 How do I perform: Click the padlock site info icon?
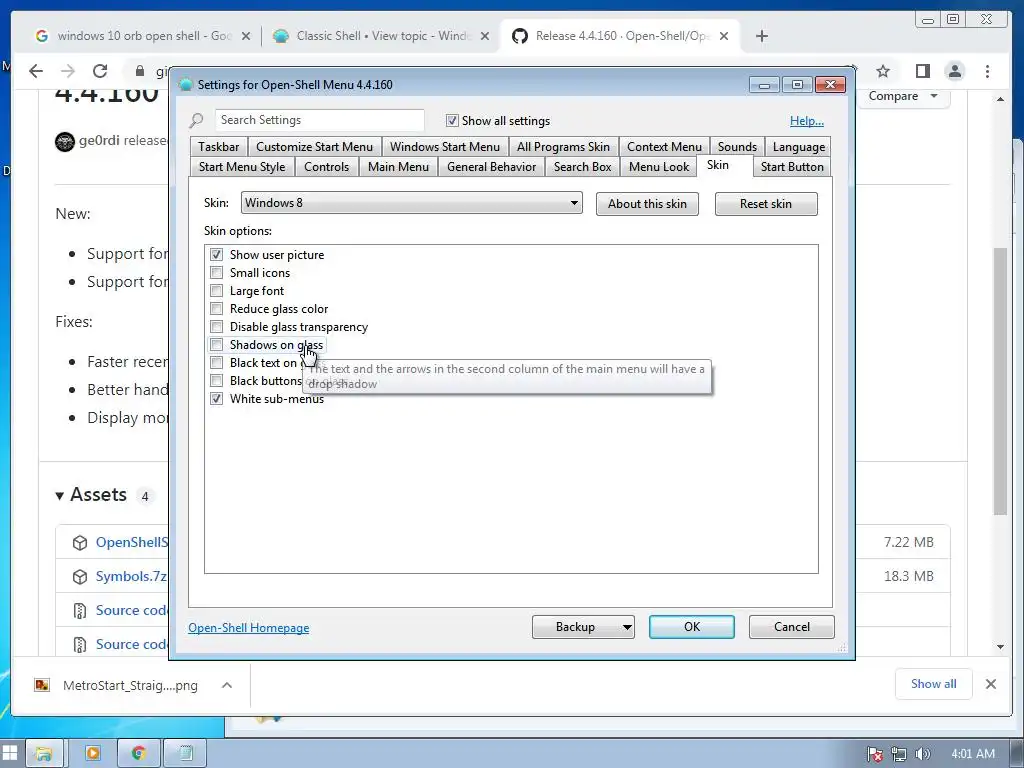(x=139, y=71)
